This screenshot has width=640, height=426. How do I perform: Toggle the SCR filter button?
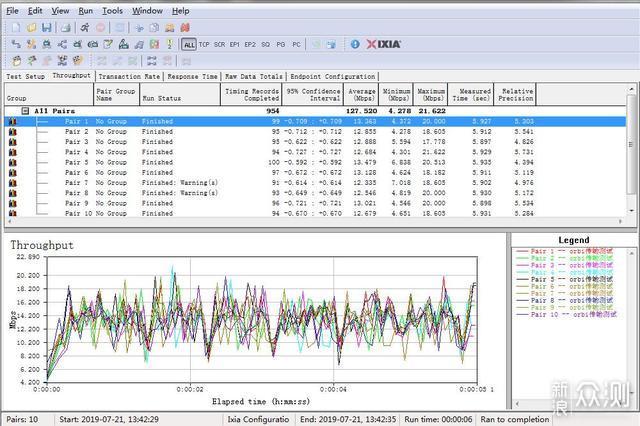(x=220, y=44)
